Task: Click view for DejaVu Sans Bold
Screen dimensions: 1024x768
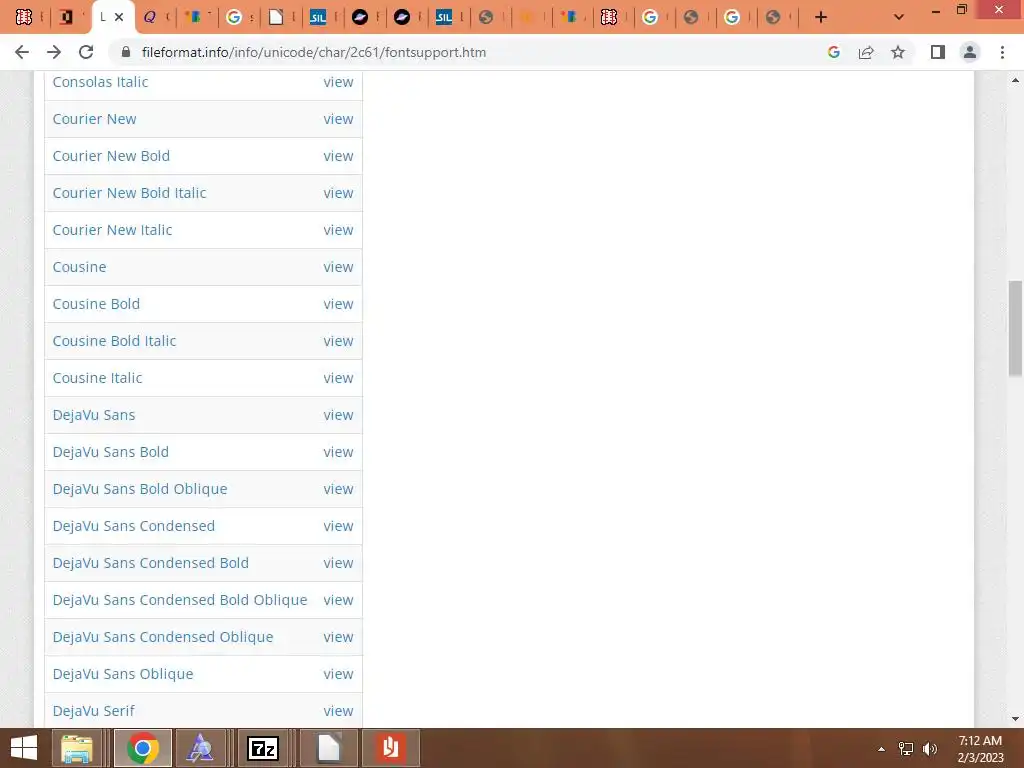Action: pyautogui.click(x=338, y=452)
